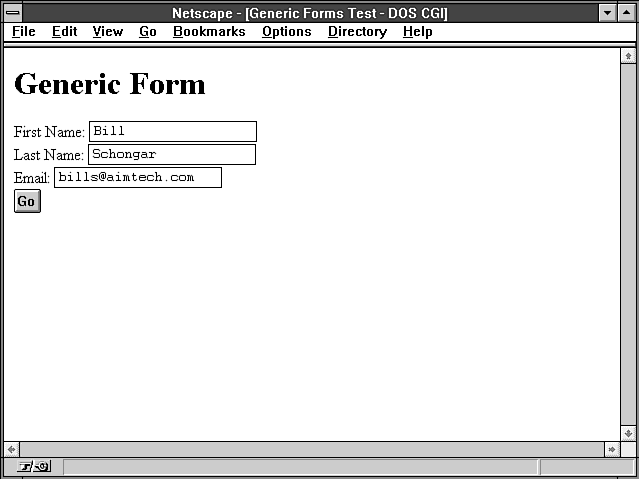Image resolution: width=639 pixels, height=479 pixels.
Task: Click the Email label text
Action: (x=31, y=178)
